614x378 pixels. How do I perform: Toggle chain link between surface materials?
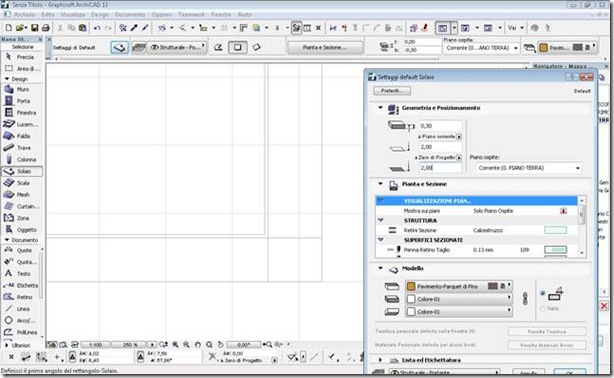525,299
